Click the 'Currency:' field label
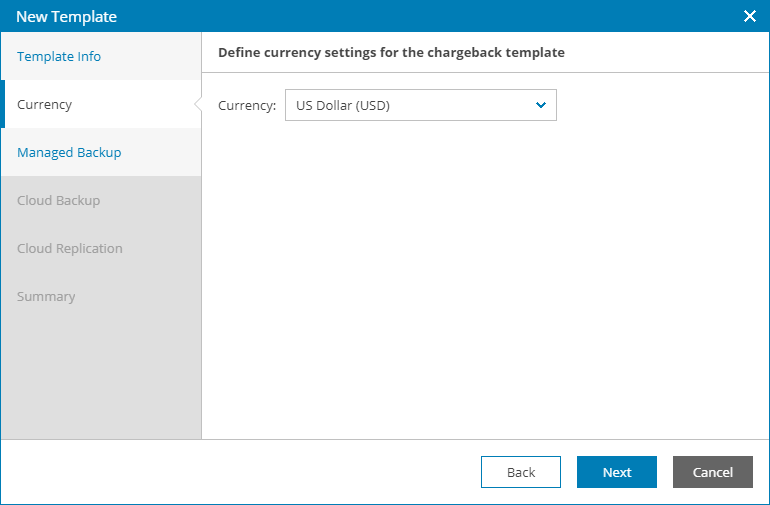770x505 pixels. click(x=247, y=105)
